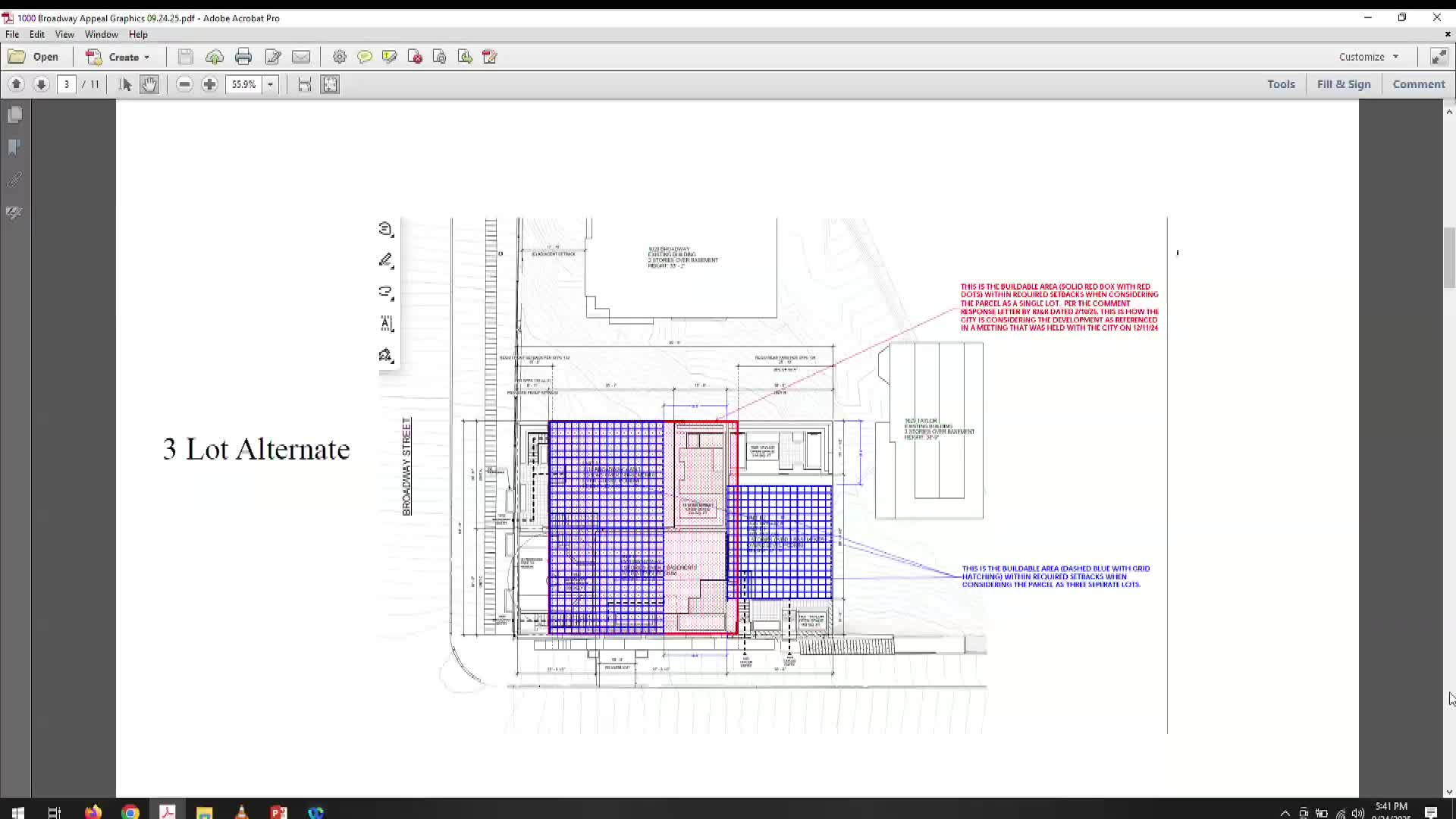Toggle fit one full page view
The width and height of the screenshot is (1456, 819).
[x=330, y=84]
